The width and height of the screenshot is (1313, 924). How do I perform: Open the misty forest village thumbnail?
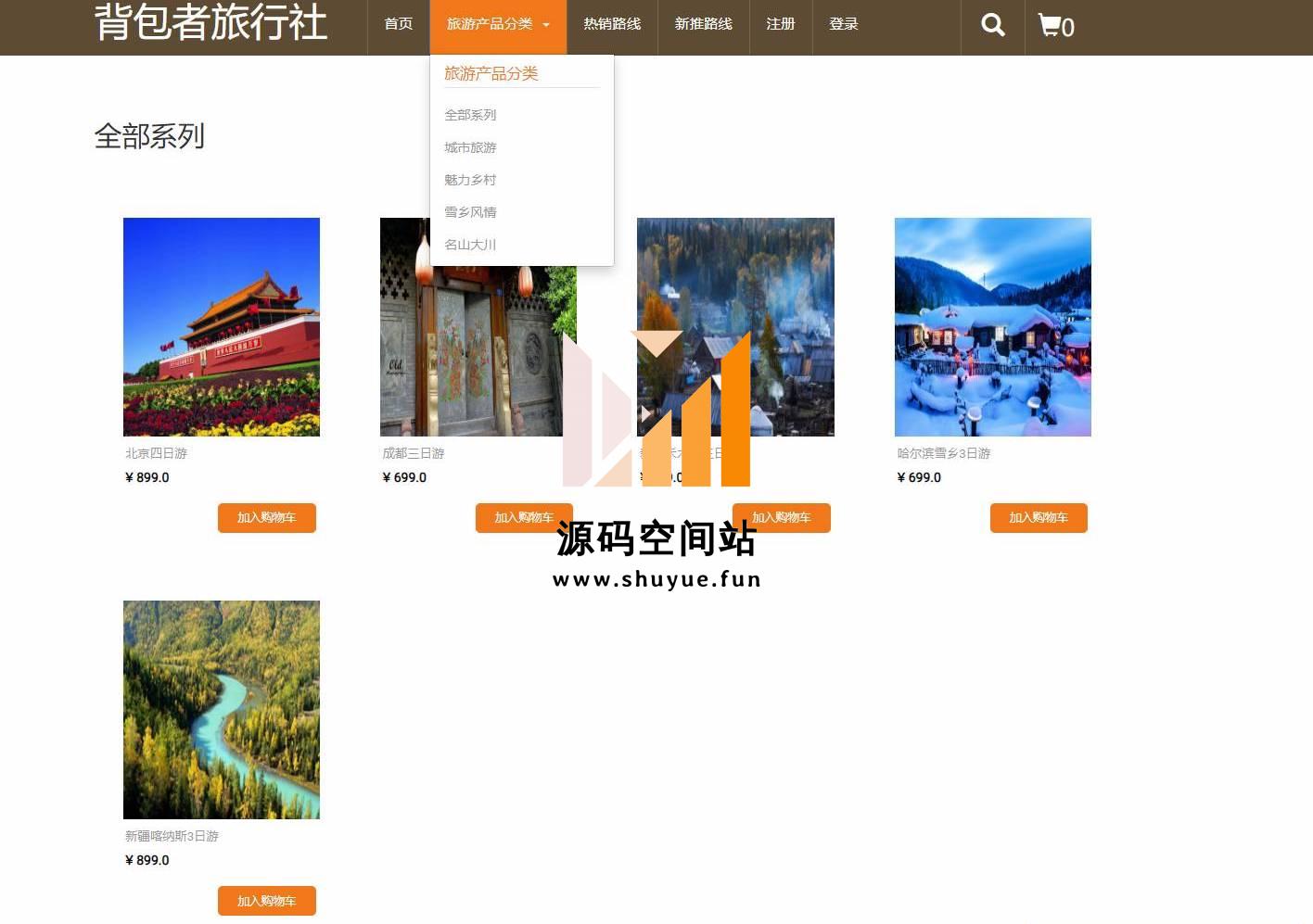pos(735,327)
